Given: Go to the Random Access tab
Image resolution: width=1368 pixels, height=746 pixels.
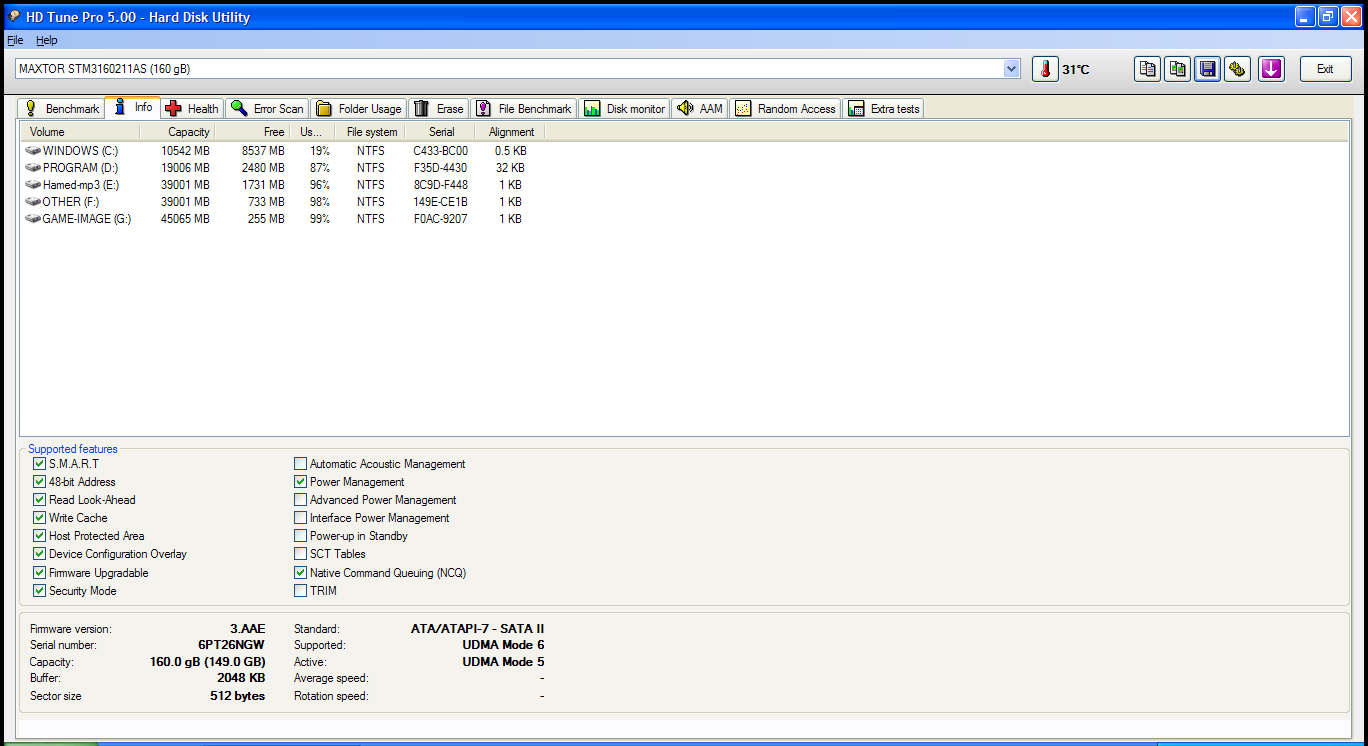Looking at the screenshot, I should pyautogui.click(x=785, y=108).
